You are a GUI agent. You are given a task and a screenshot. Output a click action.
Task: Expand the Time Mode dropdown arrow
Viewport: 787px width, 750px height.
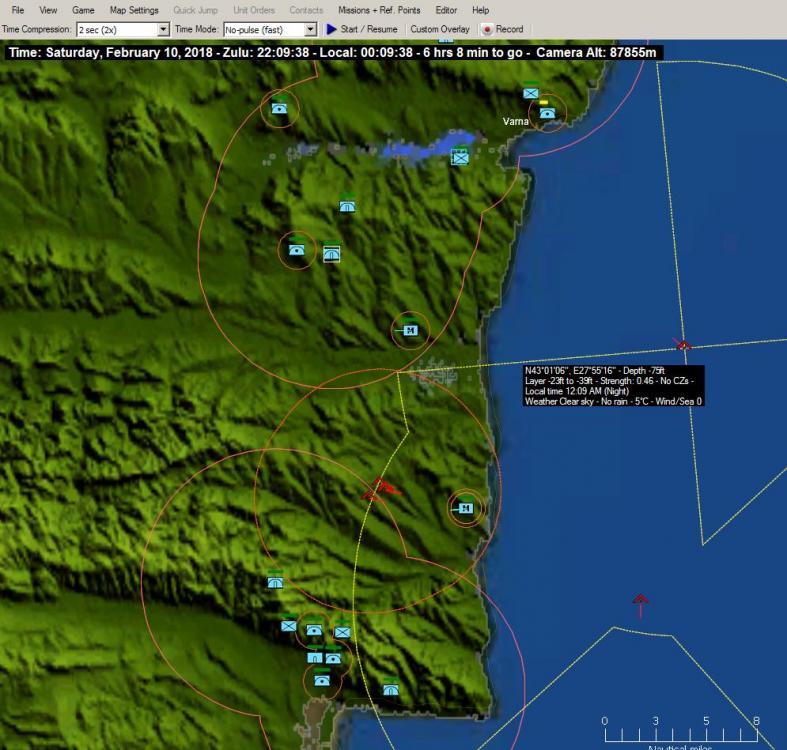pyautogui.click(x=310, y=30)
